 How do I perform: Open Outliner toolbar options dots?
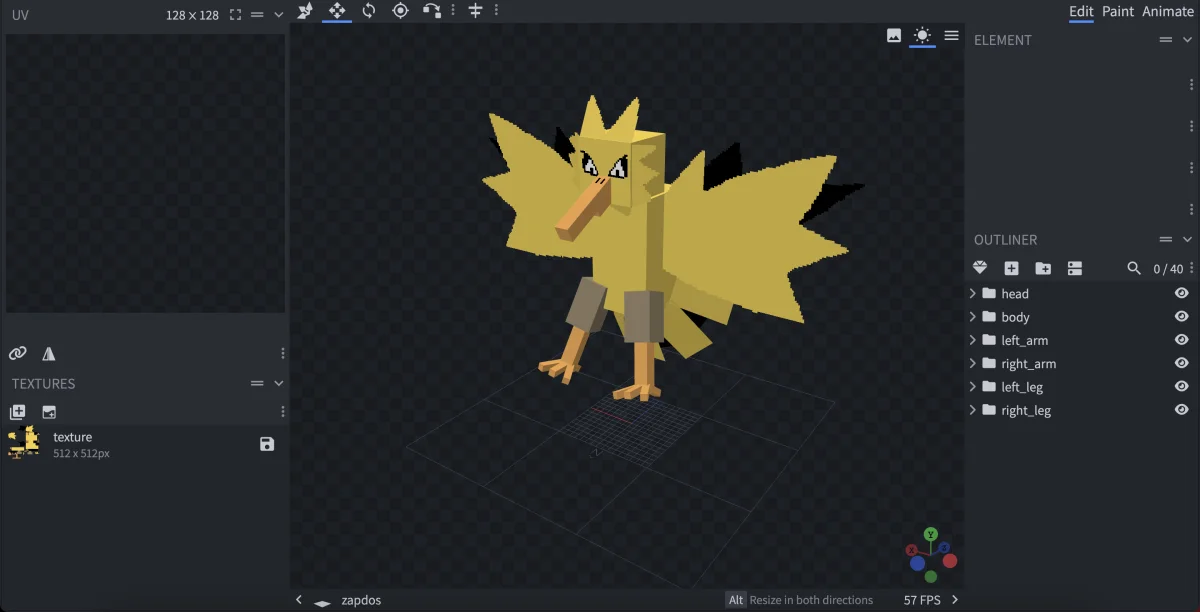[x=1191, y=268]
